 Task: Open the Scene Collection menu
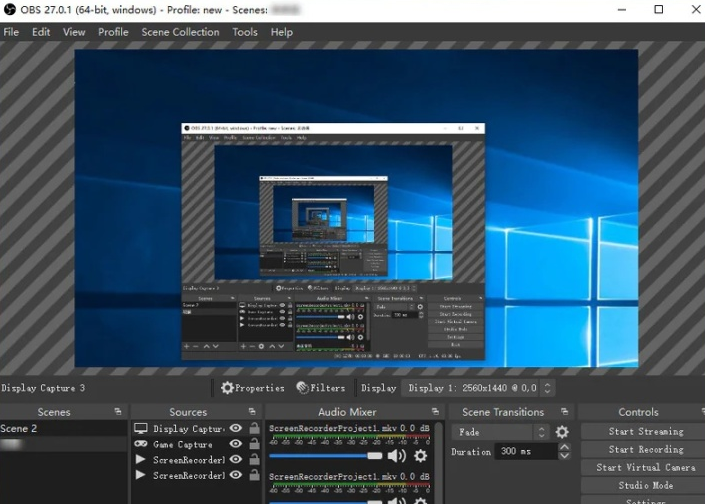click(180, 32)
